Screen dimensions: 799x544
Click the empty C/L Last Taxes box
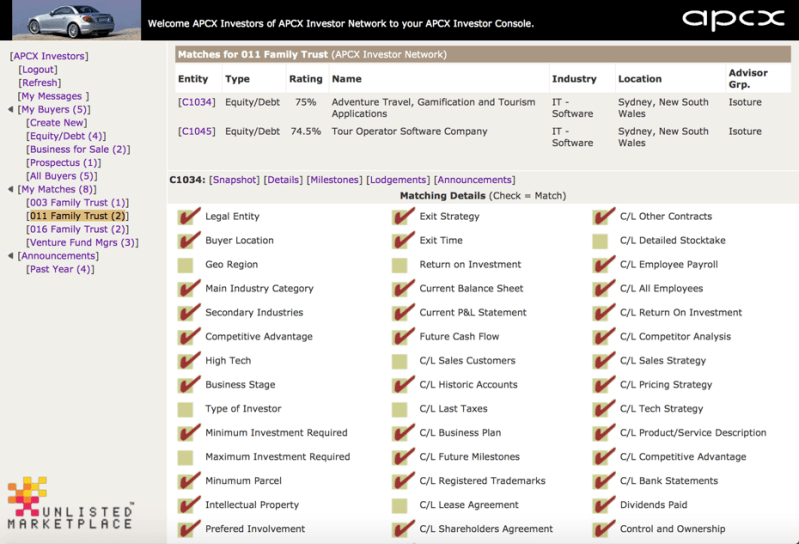(x=400, y=410)
